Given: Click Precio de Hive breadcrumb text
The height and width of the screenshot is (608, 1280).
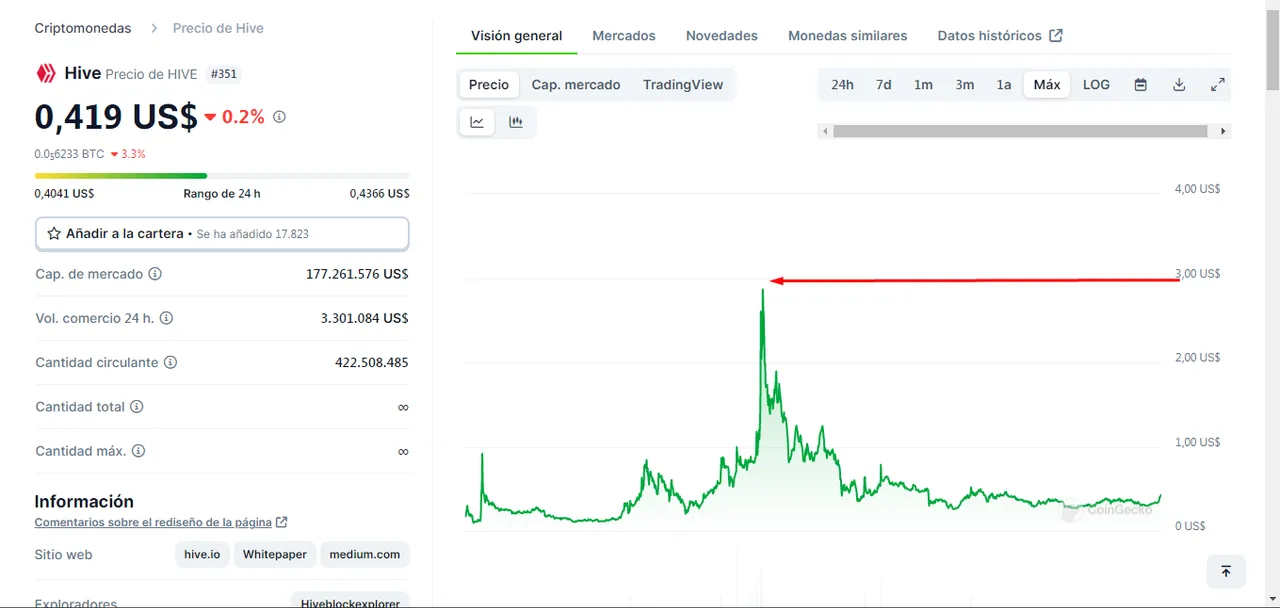Looking at the screenshot, I should [218, 28].
